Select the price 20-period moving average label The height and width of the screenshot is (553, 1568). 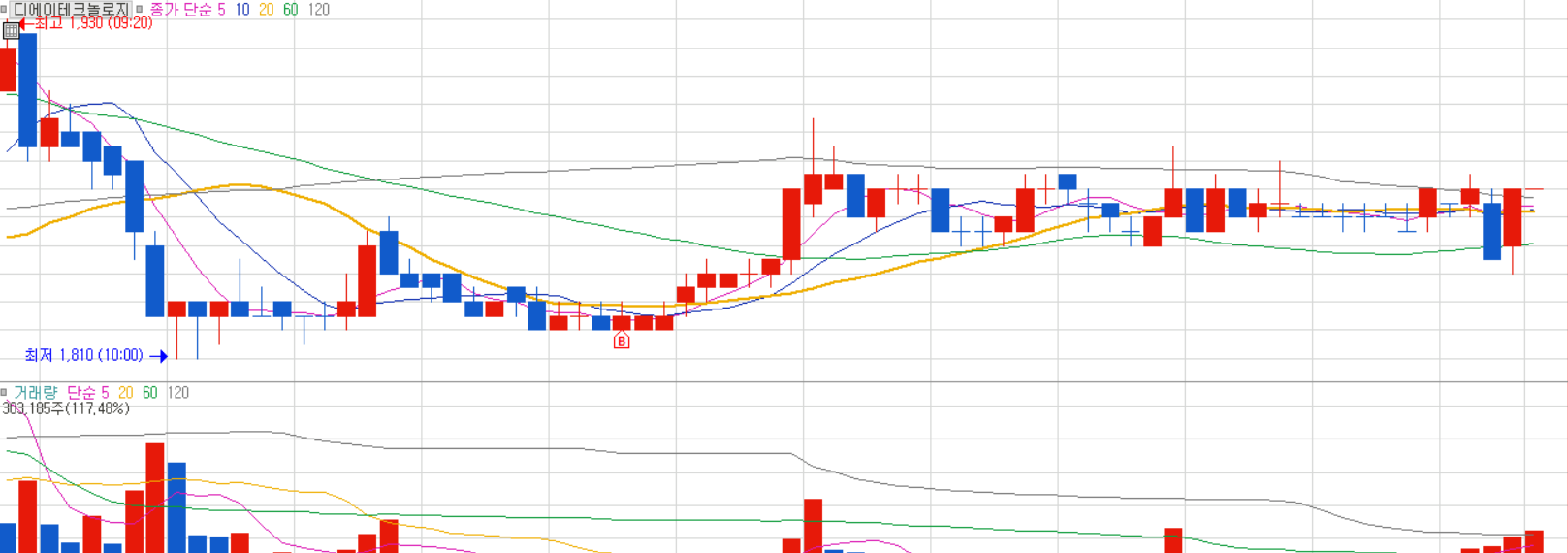(266, 9)
